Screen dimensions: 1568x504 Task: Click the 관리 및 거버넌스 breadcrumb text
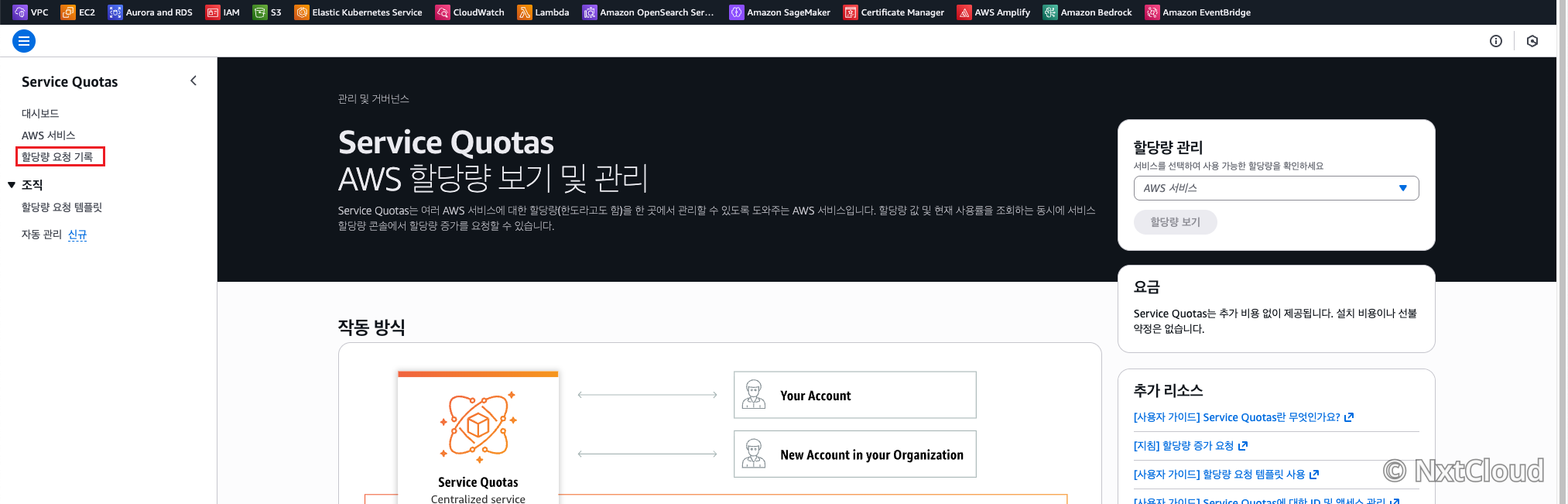(x=373, y=98)
